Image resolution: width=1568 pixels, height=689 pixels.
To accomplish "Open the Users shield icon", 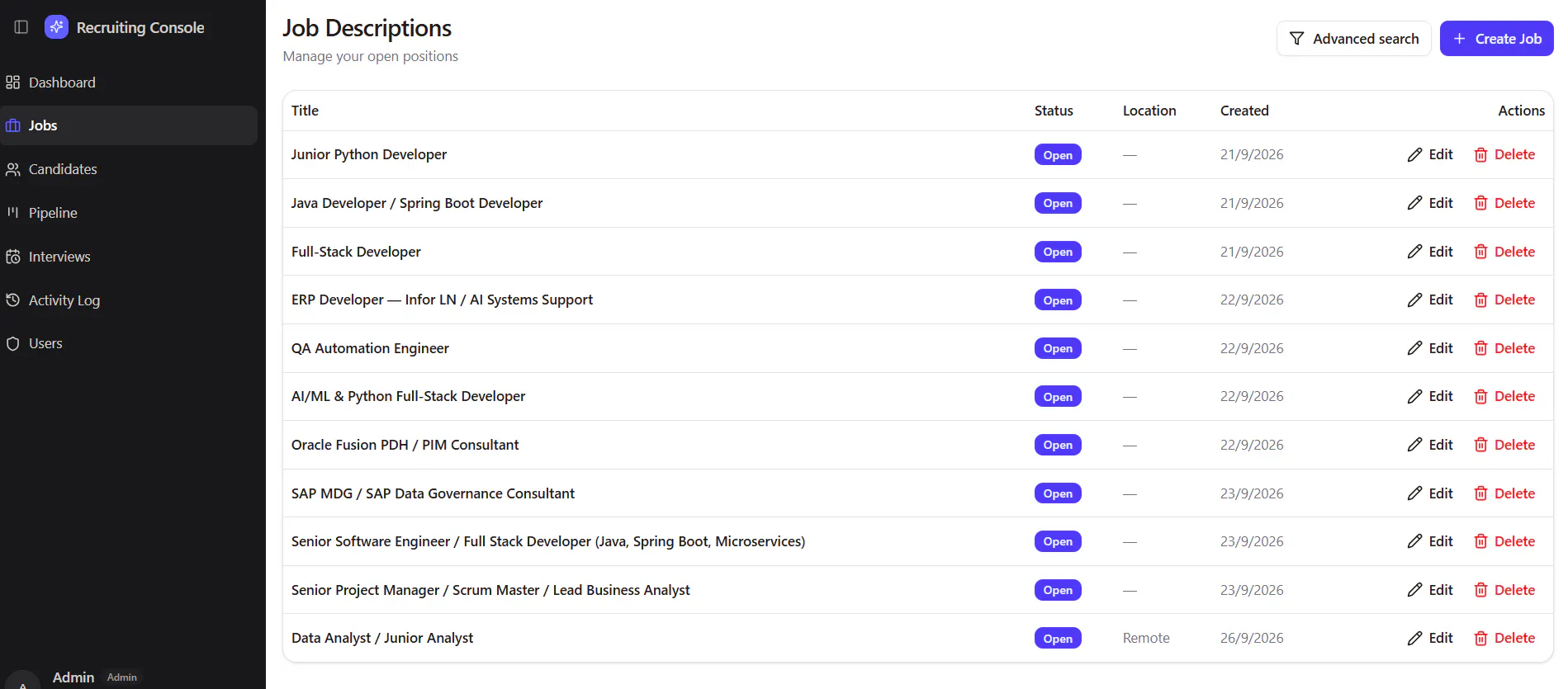I will tap(12, 343).
